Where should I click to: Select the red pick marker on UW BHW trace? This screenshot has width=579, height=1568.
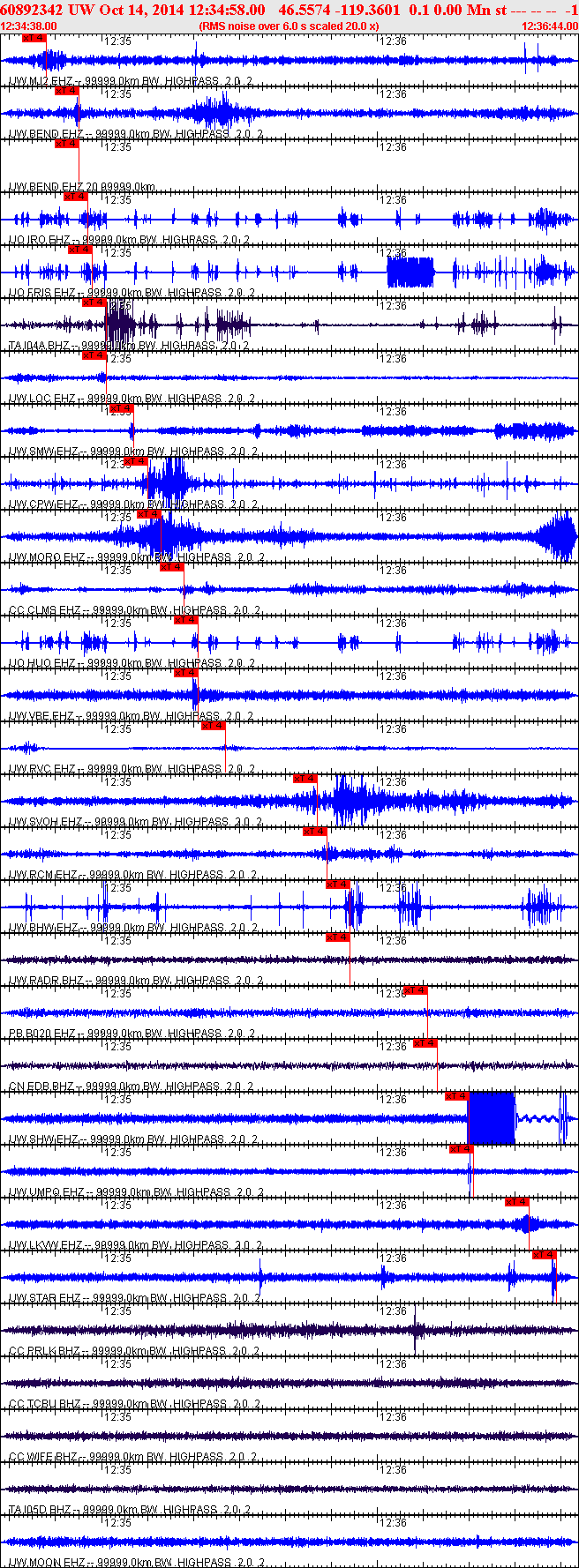point(337,885)
